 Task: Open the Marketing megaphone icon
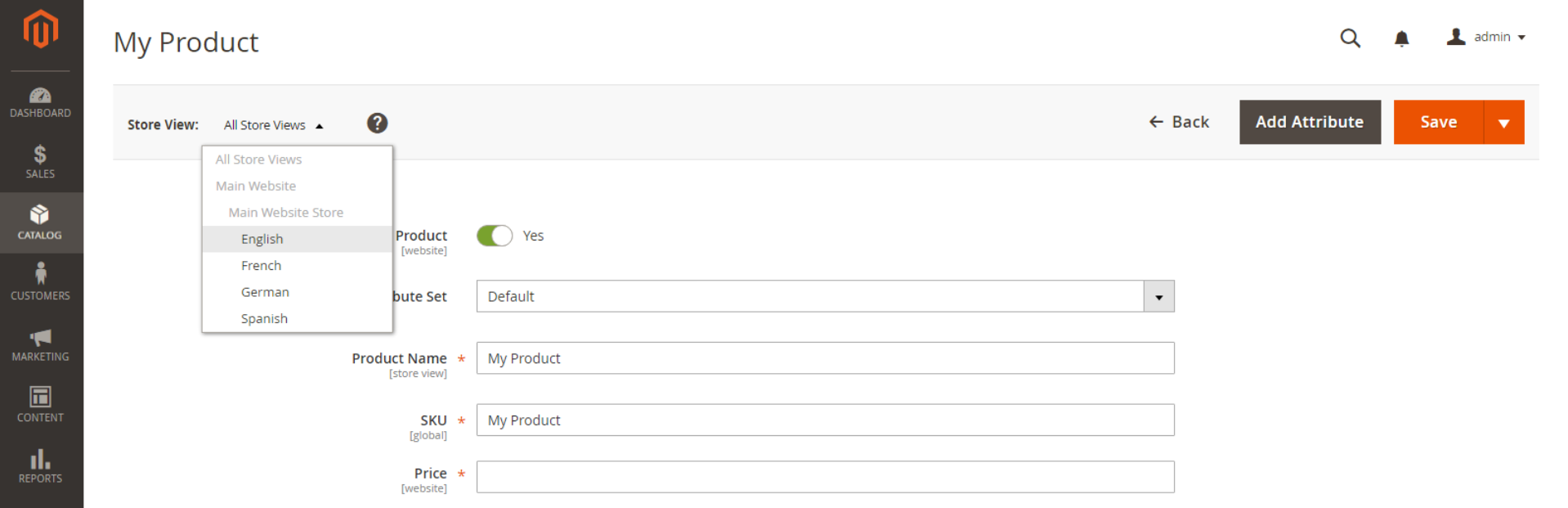[x=40, y=337]
